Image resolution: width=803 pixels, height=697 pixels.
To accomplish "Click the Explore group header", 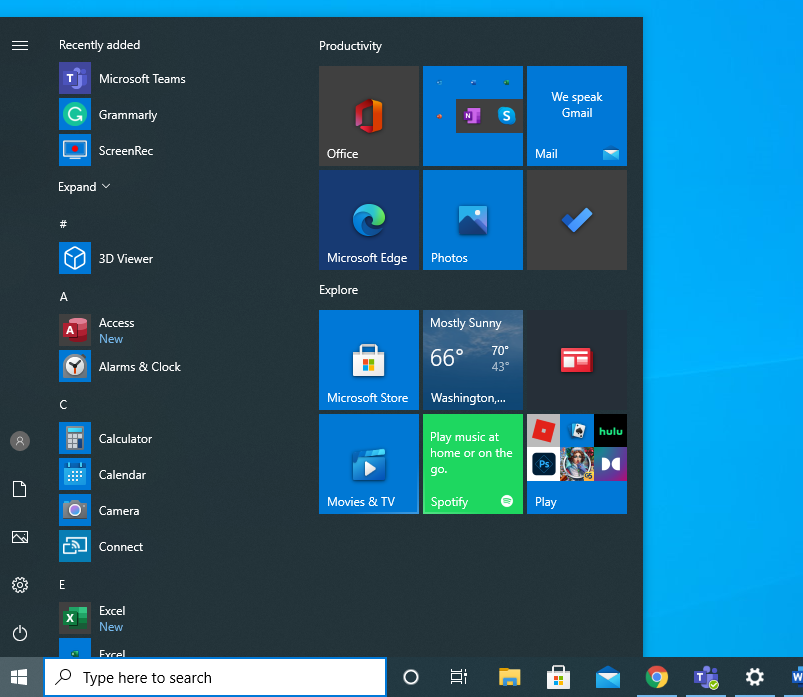I will (x=339, y=290).
